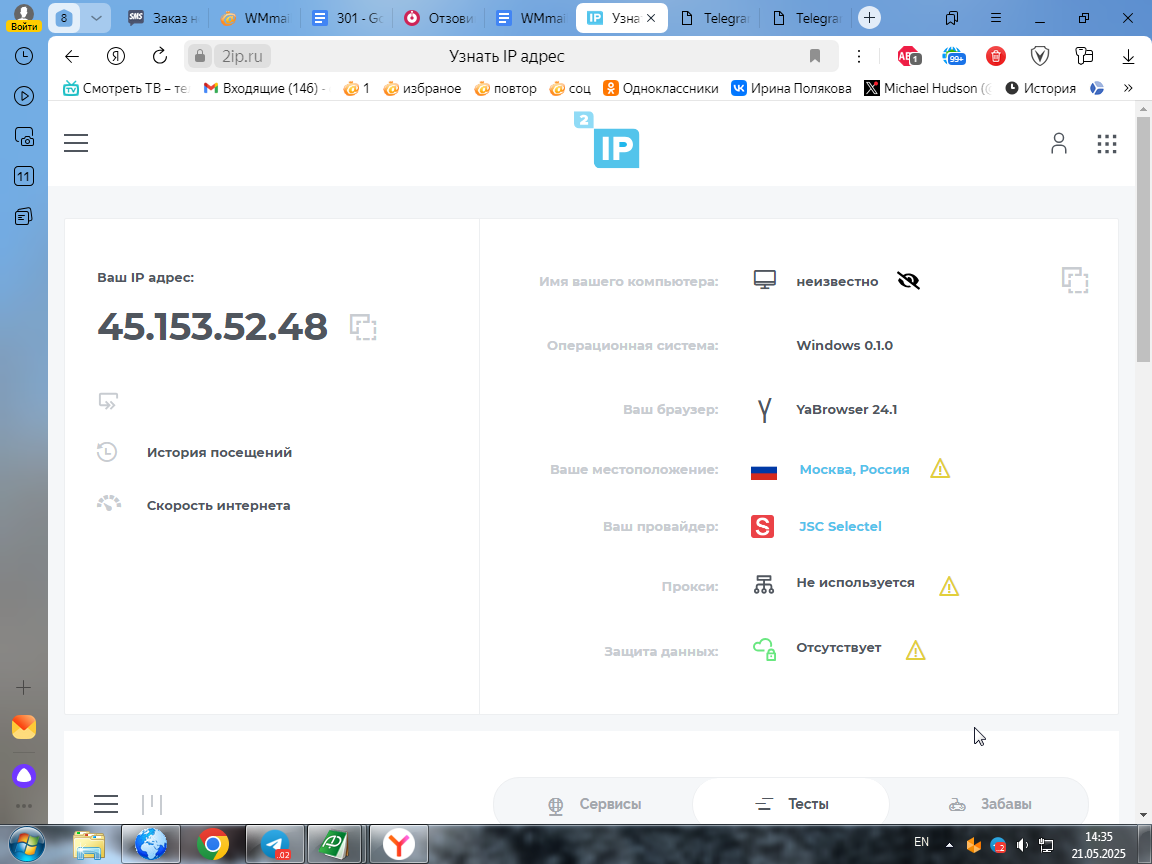Click the warning triangle beside Отсутствует
1152x864 pixels.
pos(915,650)
